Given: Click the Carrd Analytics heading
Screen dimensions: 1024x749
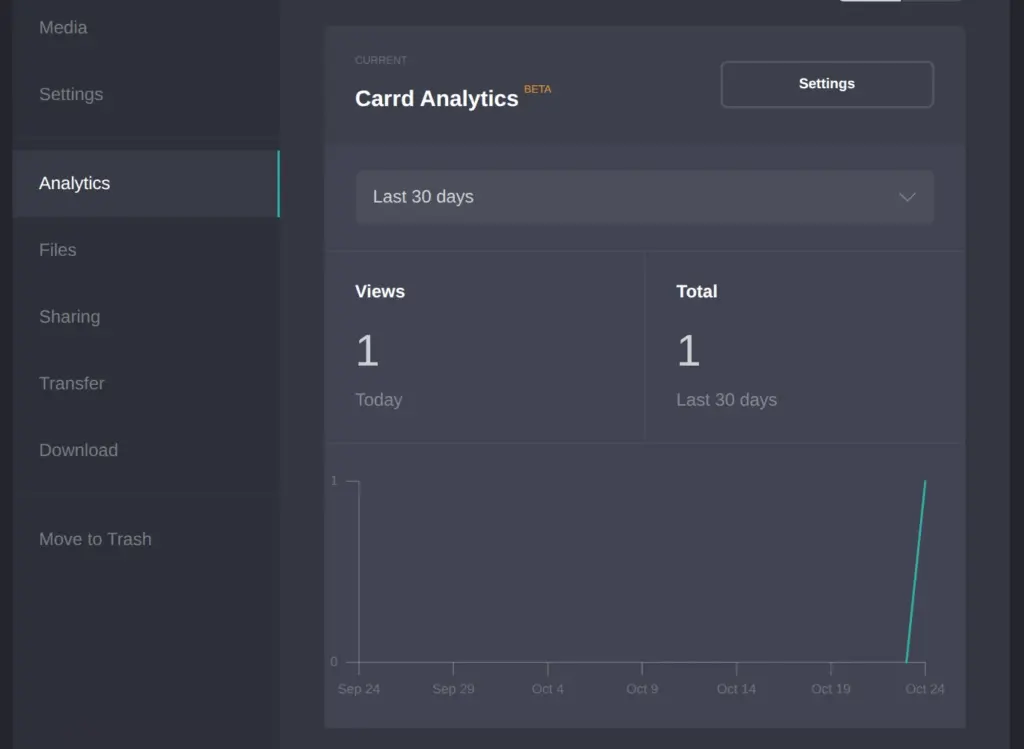Looking at the screenshot, I should point(436,99).
